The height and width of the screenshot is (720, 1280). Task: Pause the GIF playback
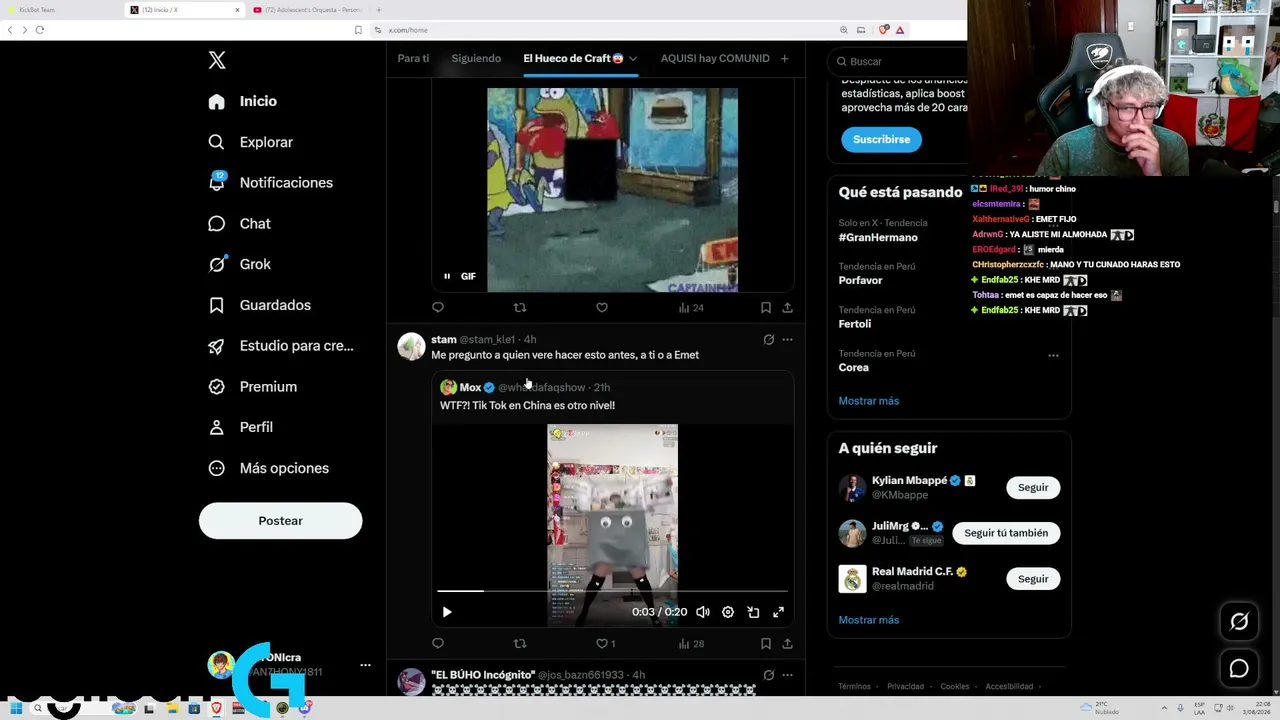pyautogui.click(x=447, y=276)
